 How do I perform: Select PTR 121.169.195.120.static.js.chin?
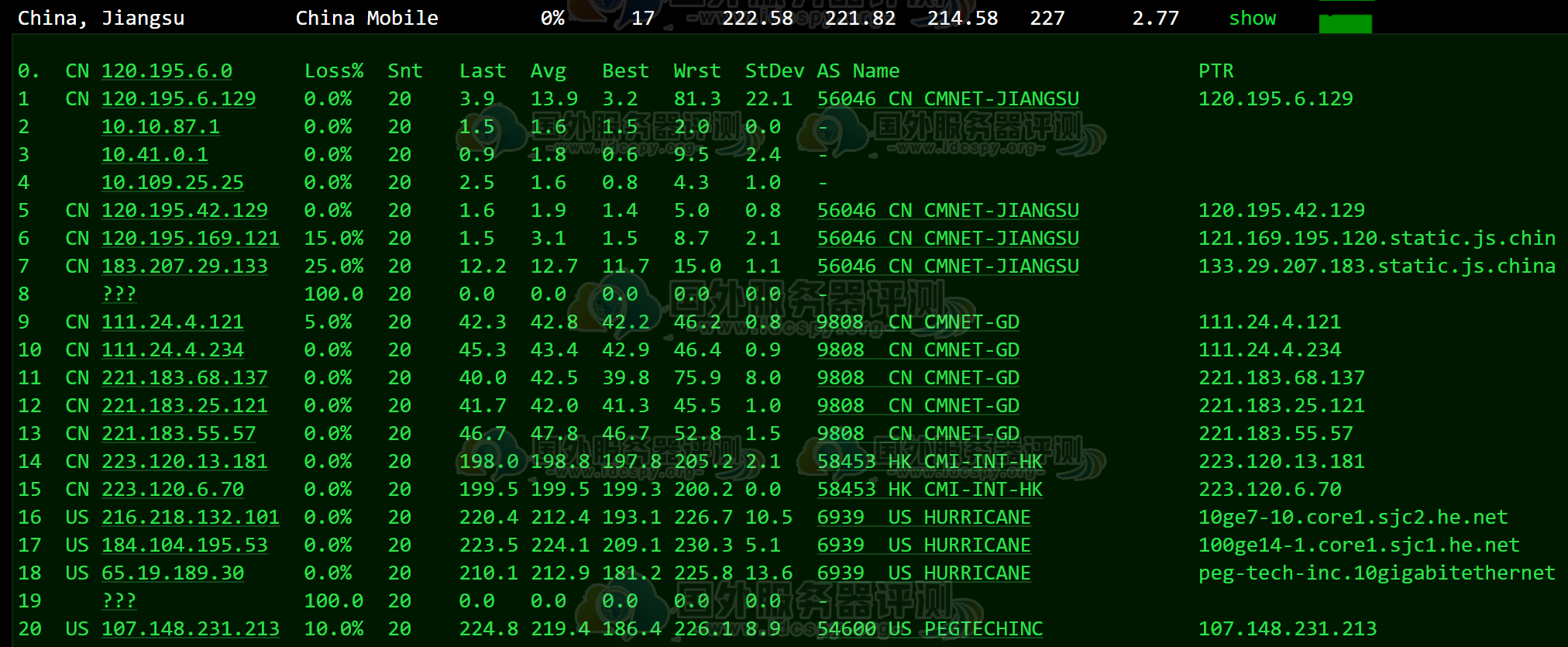click(x=1377, y=238)
